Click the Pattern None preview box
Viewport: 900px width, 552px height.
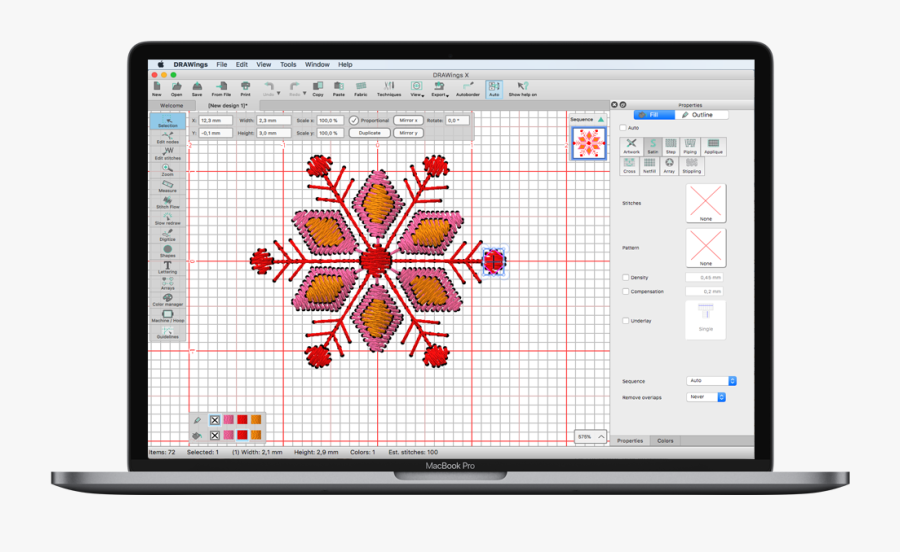click(x=705, y=248)
